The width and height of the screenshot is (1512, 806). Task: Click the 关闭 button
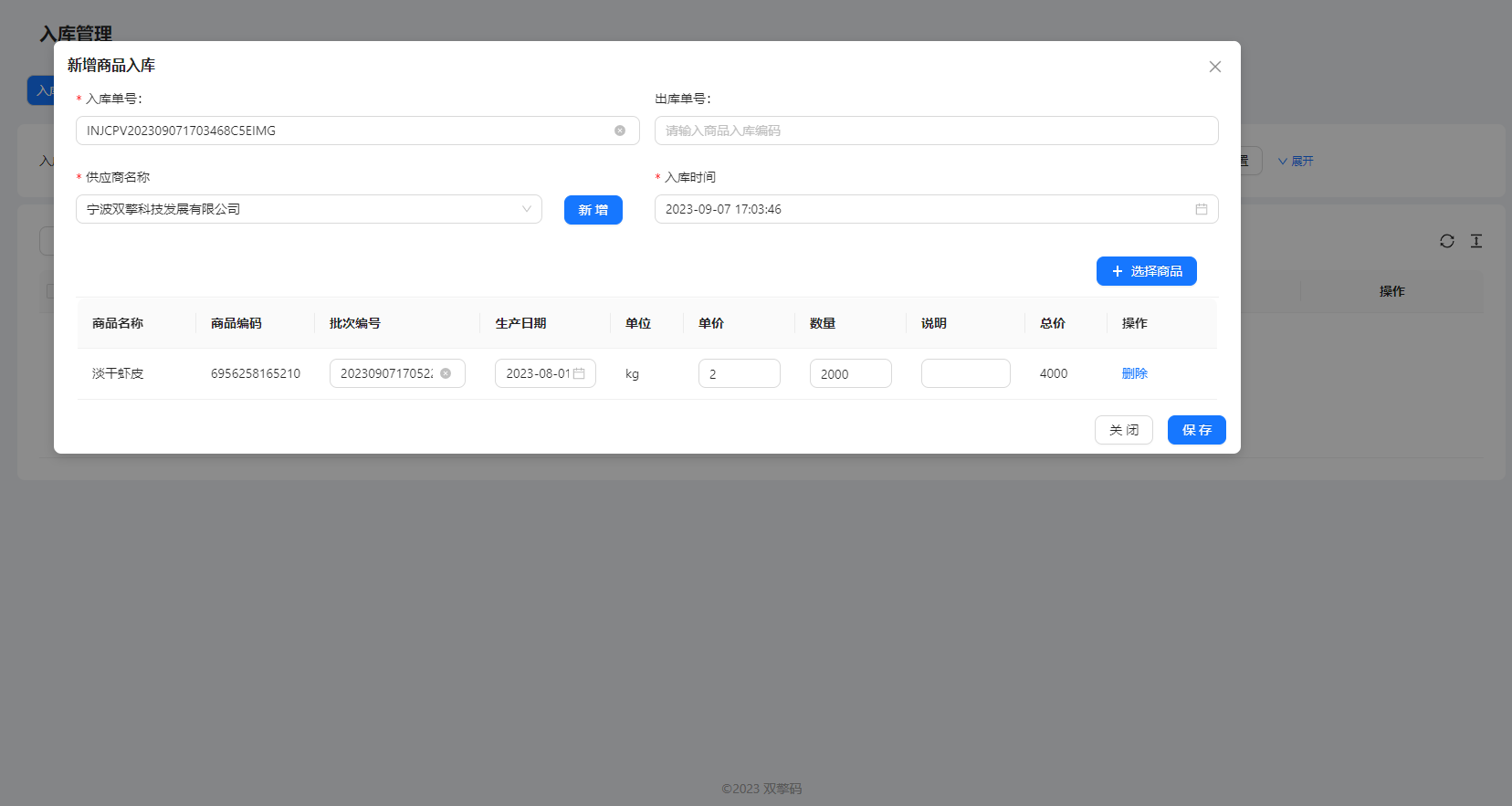1124,430
